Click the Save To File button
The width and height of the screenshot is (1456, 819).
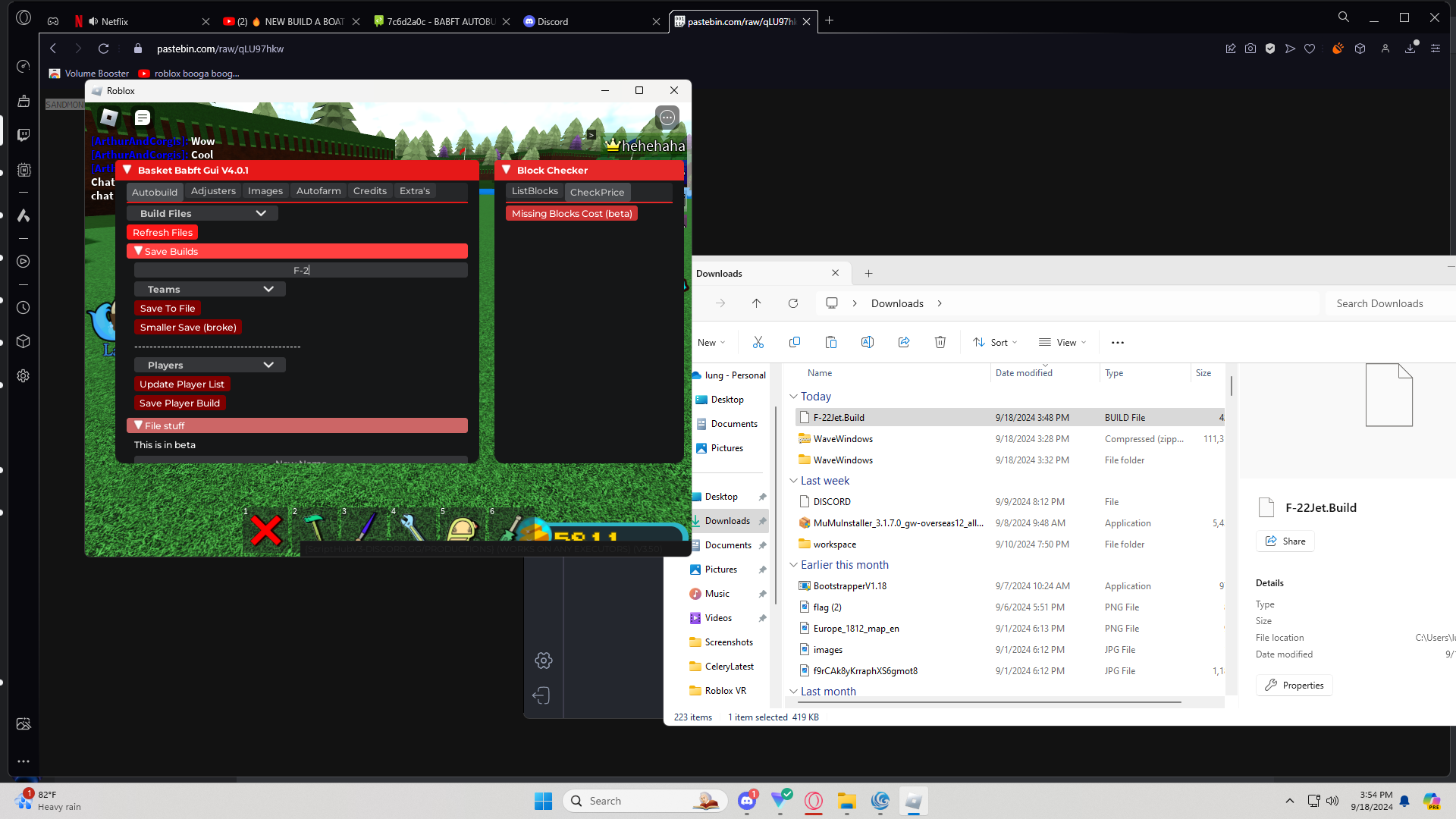click(x=168, y=309)
